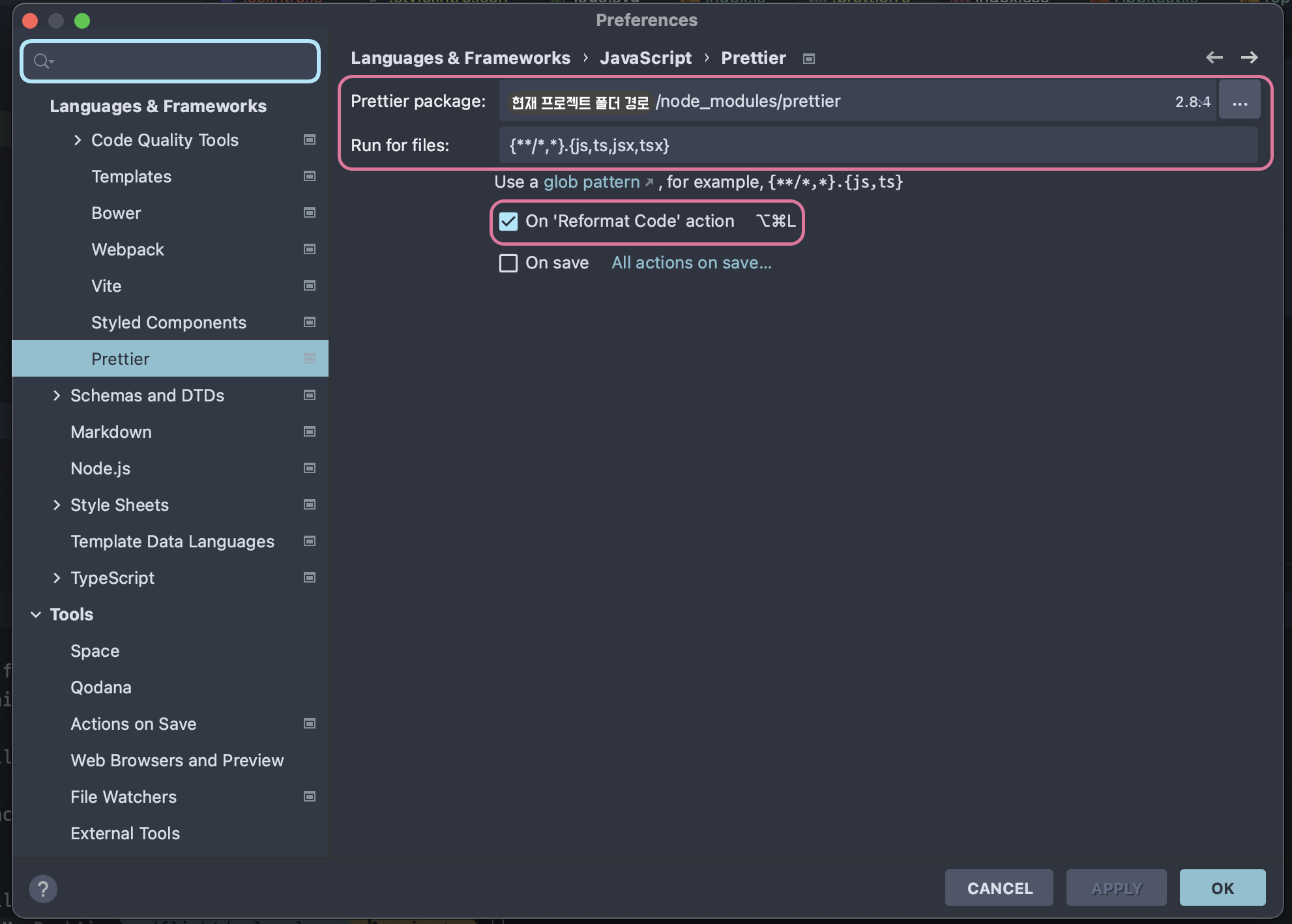Uncheck On 'Reformat Code' action checkbox

coord(508,222)
